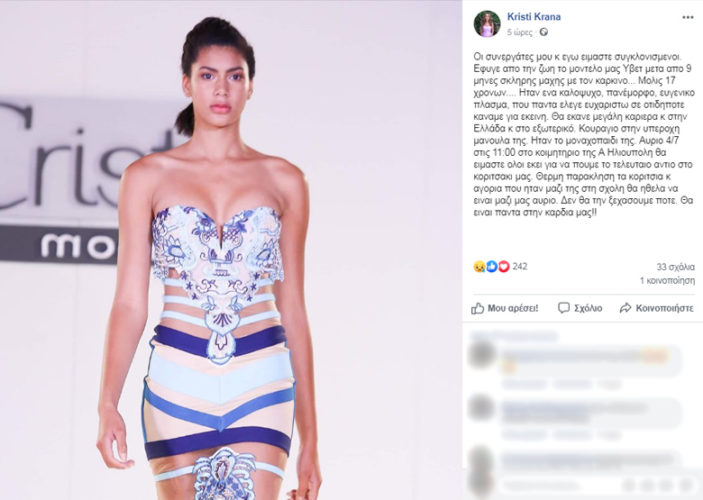Click Kristi Krana's profile picture
The height and width of the screenshot is (500, 703).
click(x=487, y=24)
